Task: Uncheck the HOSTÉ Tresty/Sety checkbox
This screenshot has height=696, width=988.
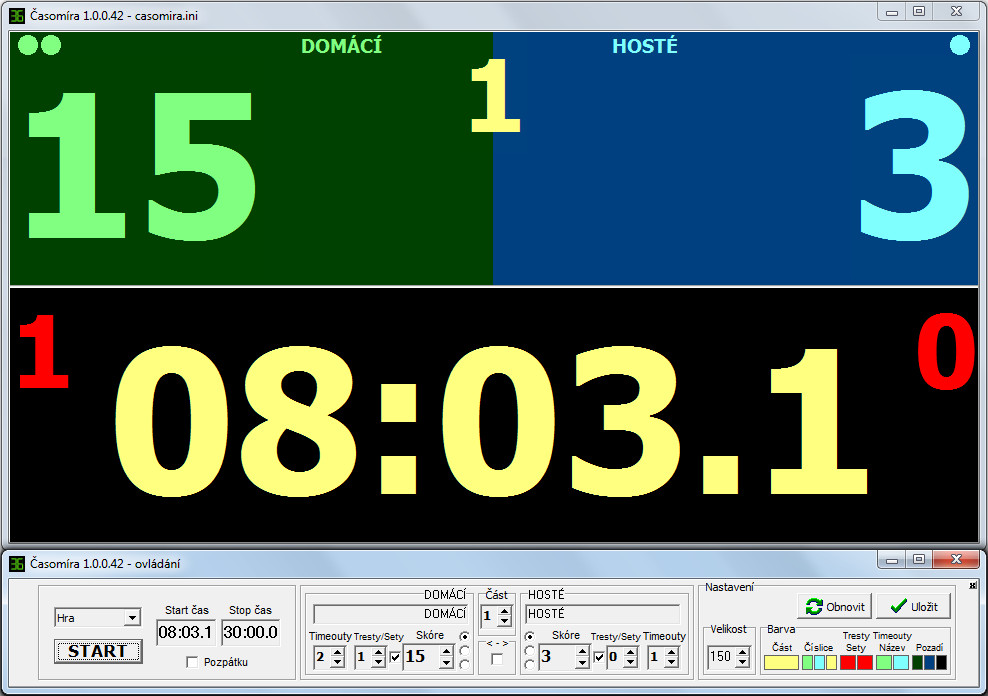Action: 599,658
